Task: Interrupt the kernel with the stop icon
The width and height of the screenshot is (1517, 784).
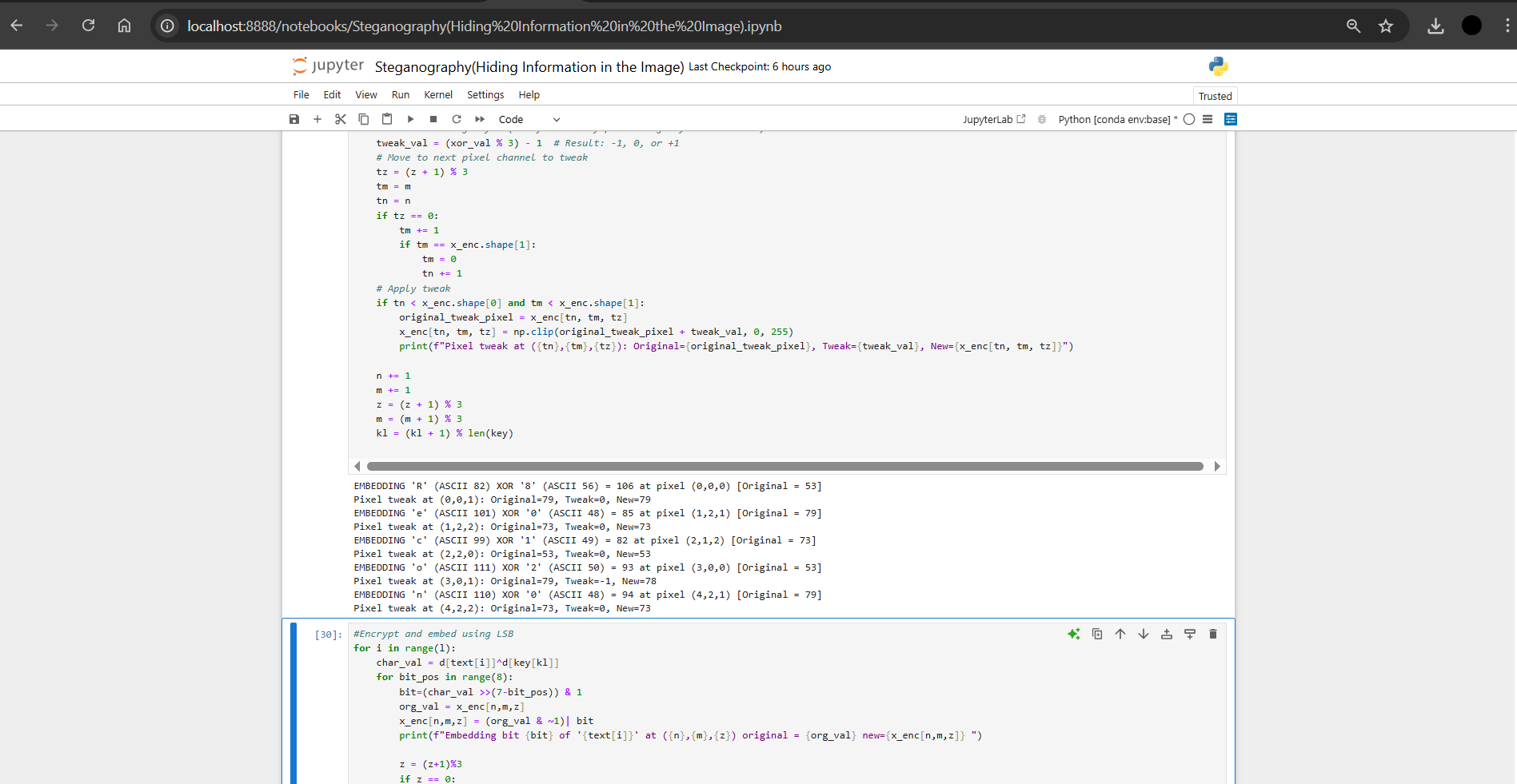Action: click(433, 119)
